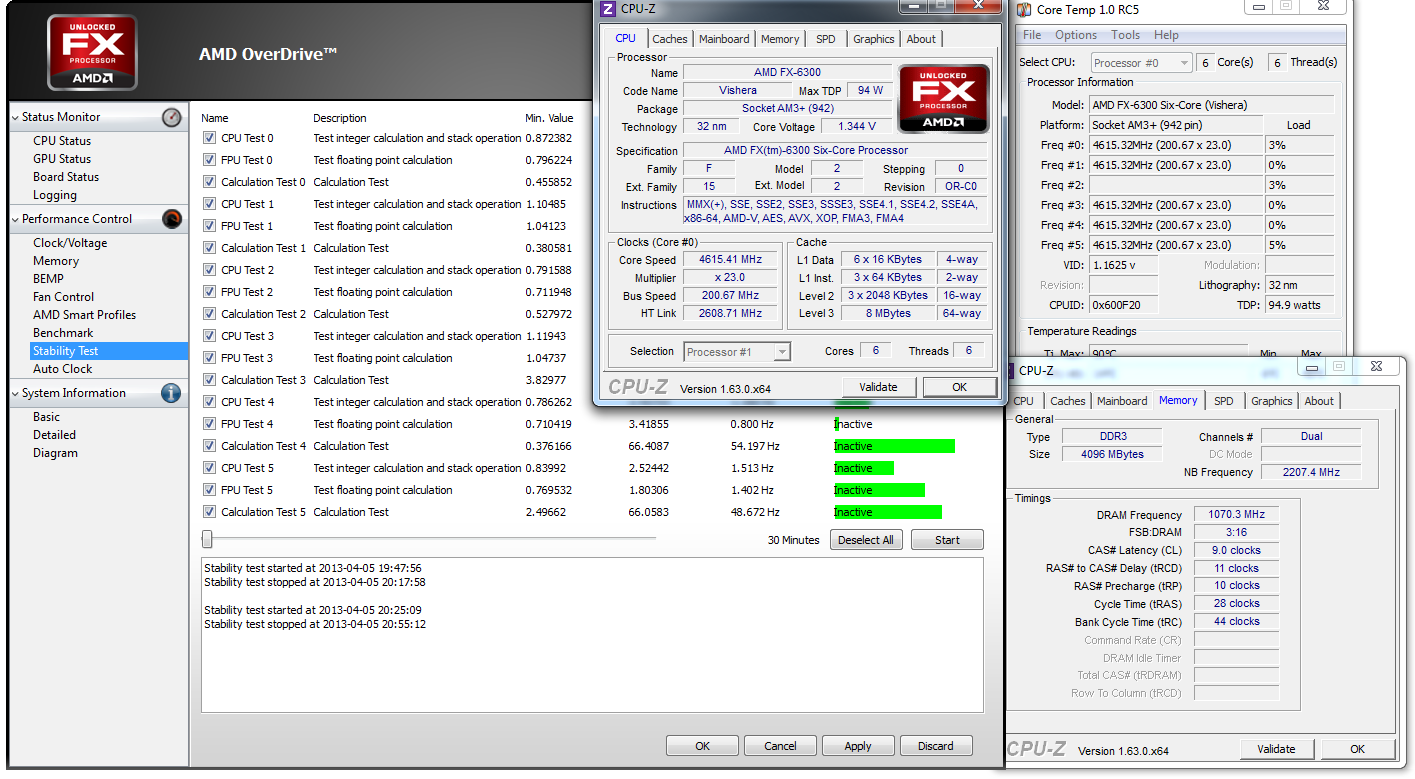Screen dimensions: 1415x779
Task: Open the Auto Clock sidebar item
Action: pyautogui.click(x=63, y=369)
